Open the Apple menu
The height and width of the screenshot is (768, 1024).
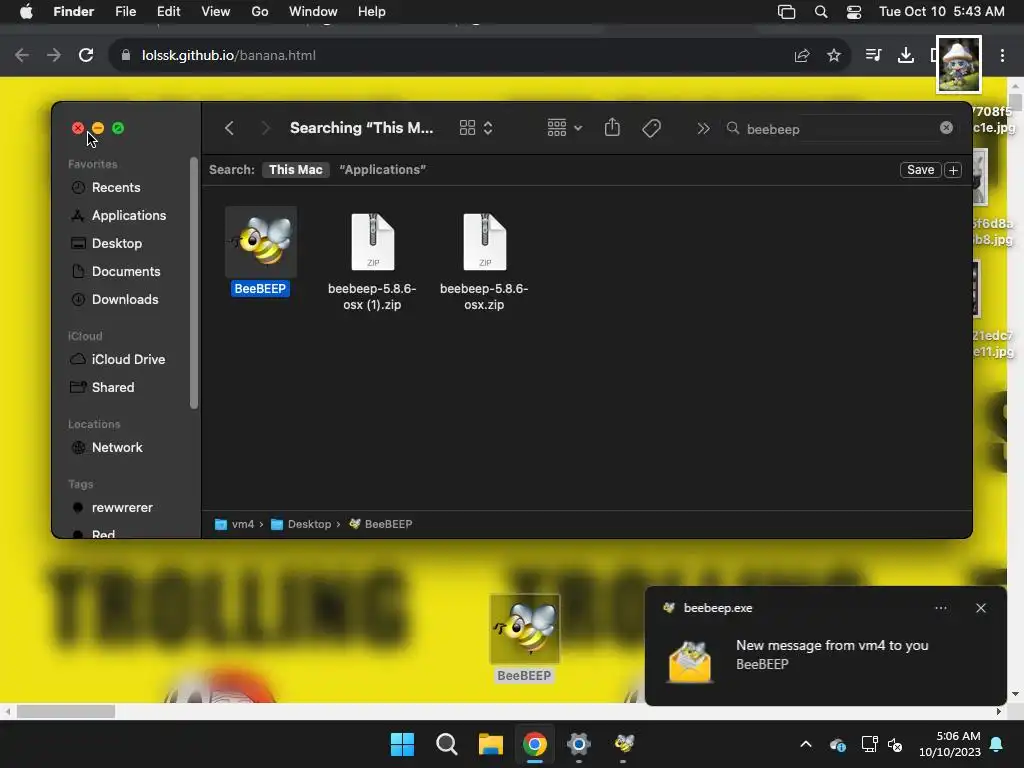[x=26, y=12]
